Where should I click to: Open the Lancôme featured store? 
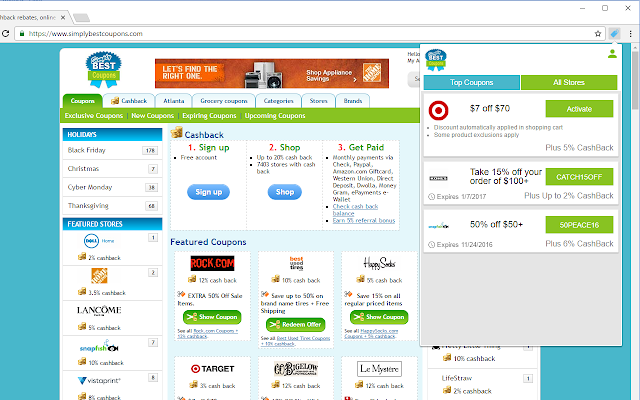pos(99,311)
